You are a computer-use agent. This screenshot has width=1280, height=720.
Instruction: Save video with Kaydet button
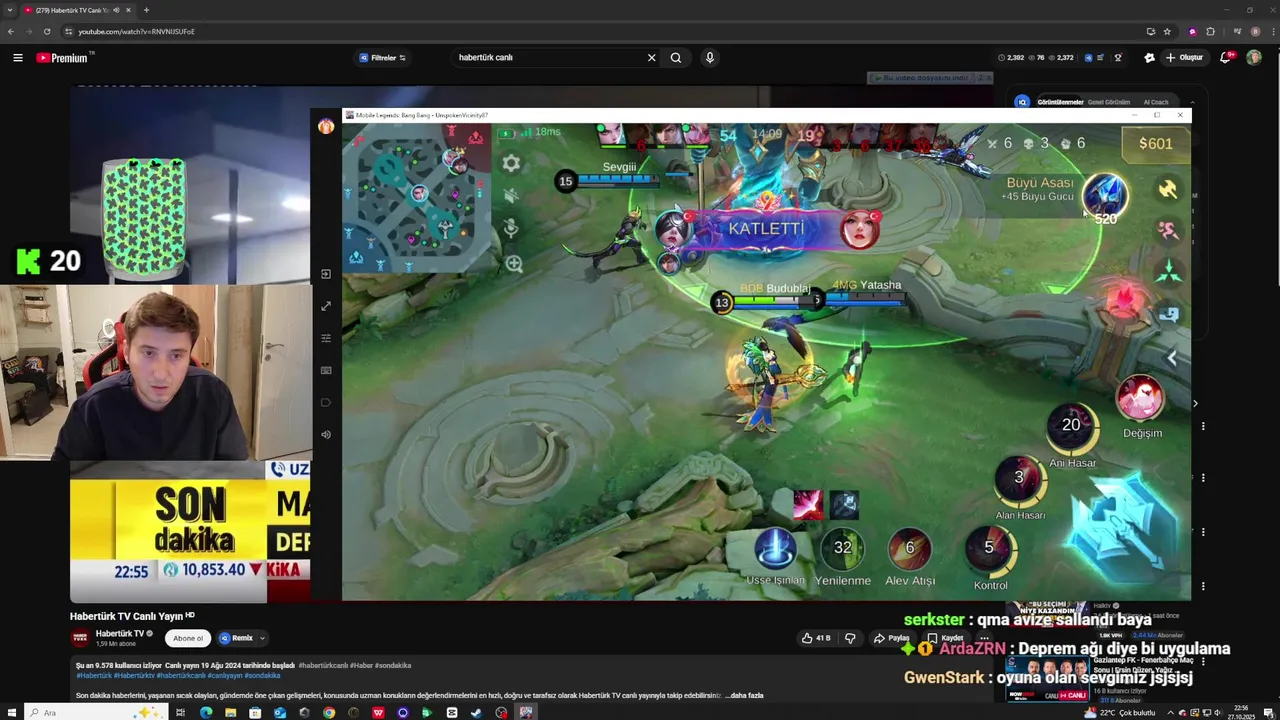point(945,638)
